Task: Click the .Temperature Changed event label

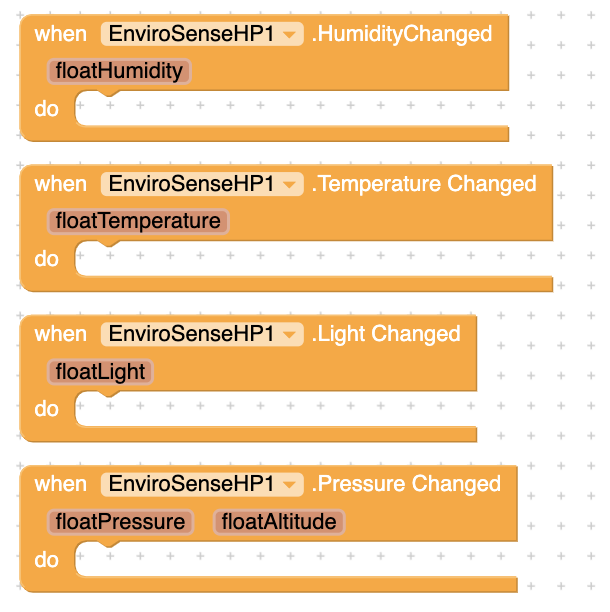Action: click(424, 184)
